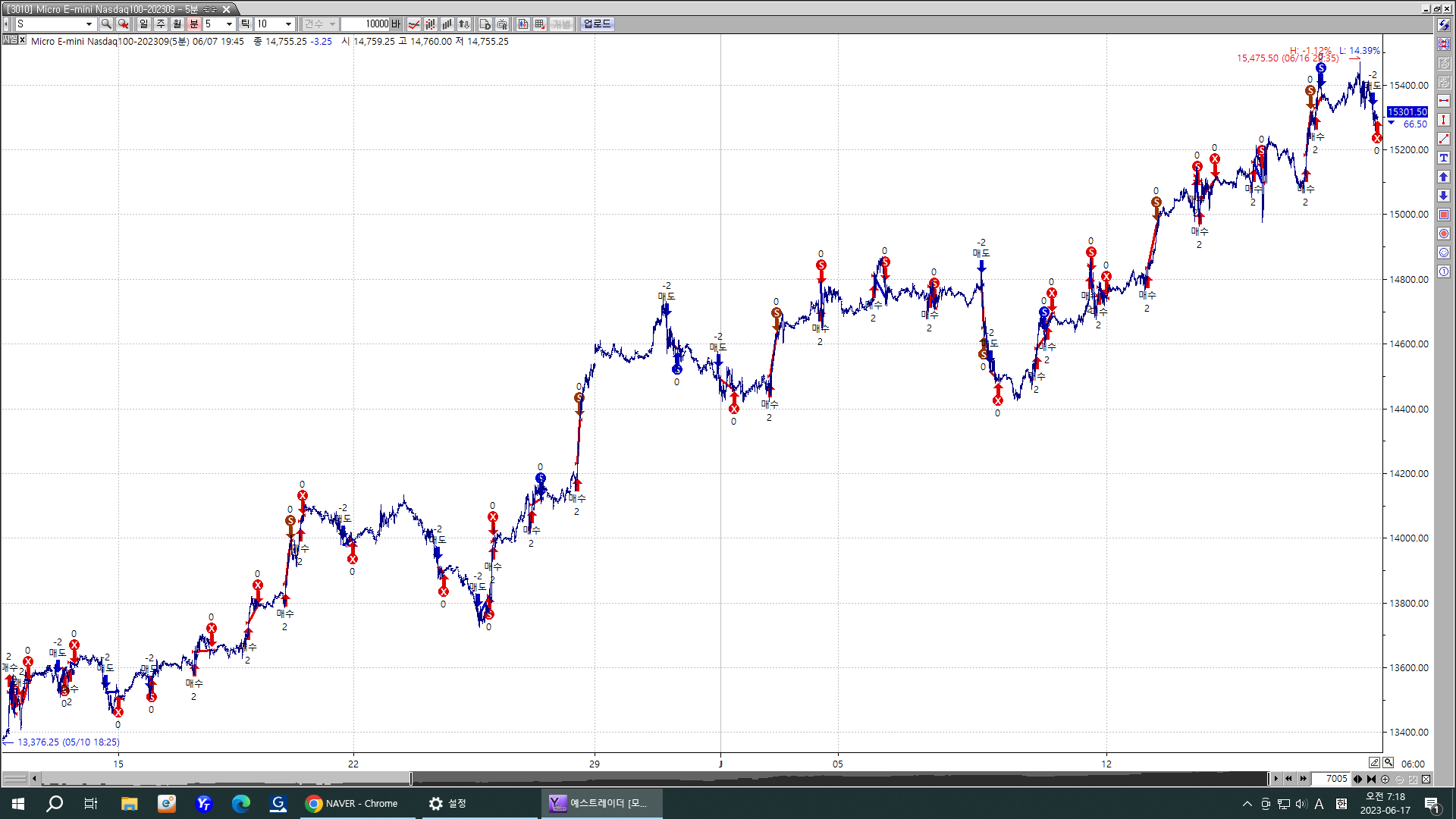Click the symbol search magnifier icon

pyautogui.click(x=106, y=24)
